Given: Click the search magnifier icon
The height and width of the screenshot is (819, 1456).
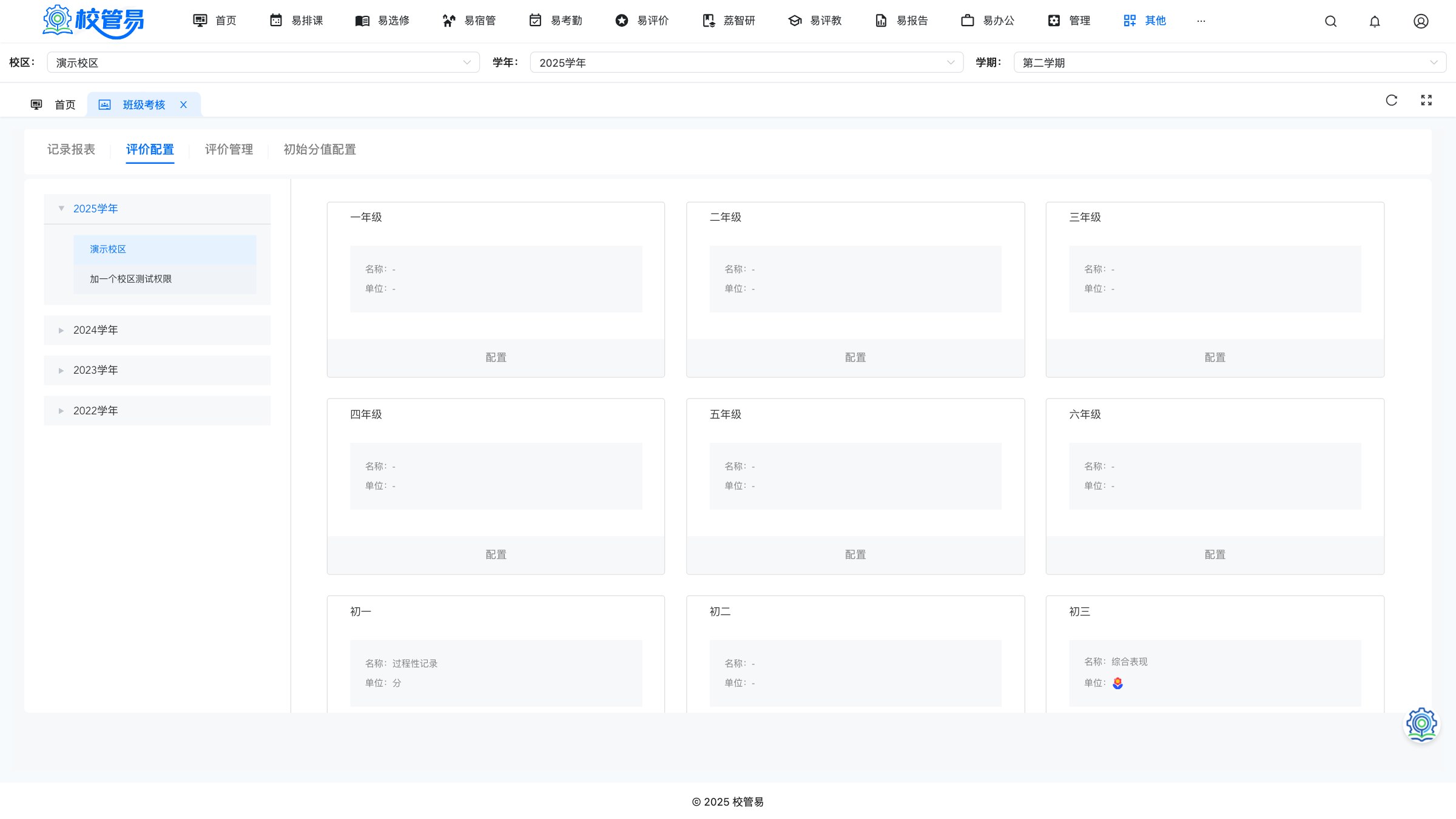Looking at the screenshot, I should coord(1330,21).
